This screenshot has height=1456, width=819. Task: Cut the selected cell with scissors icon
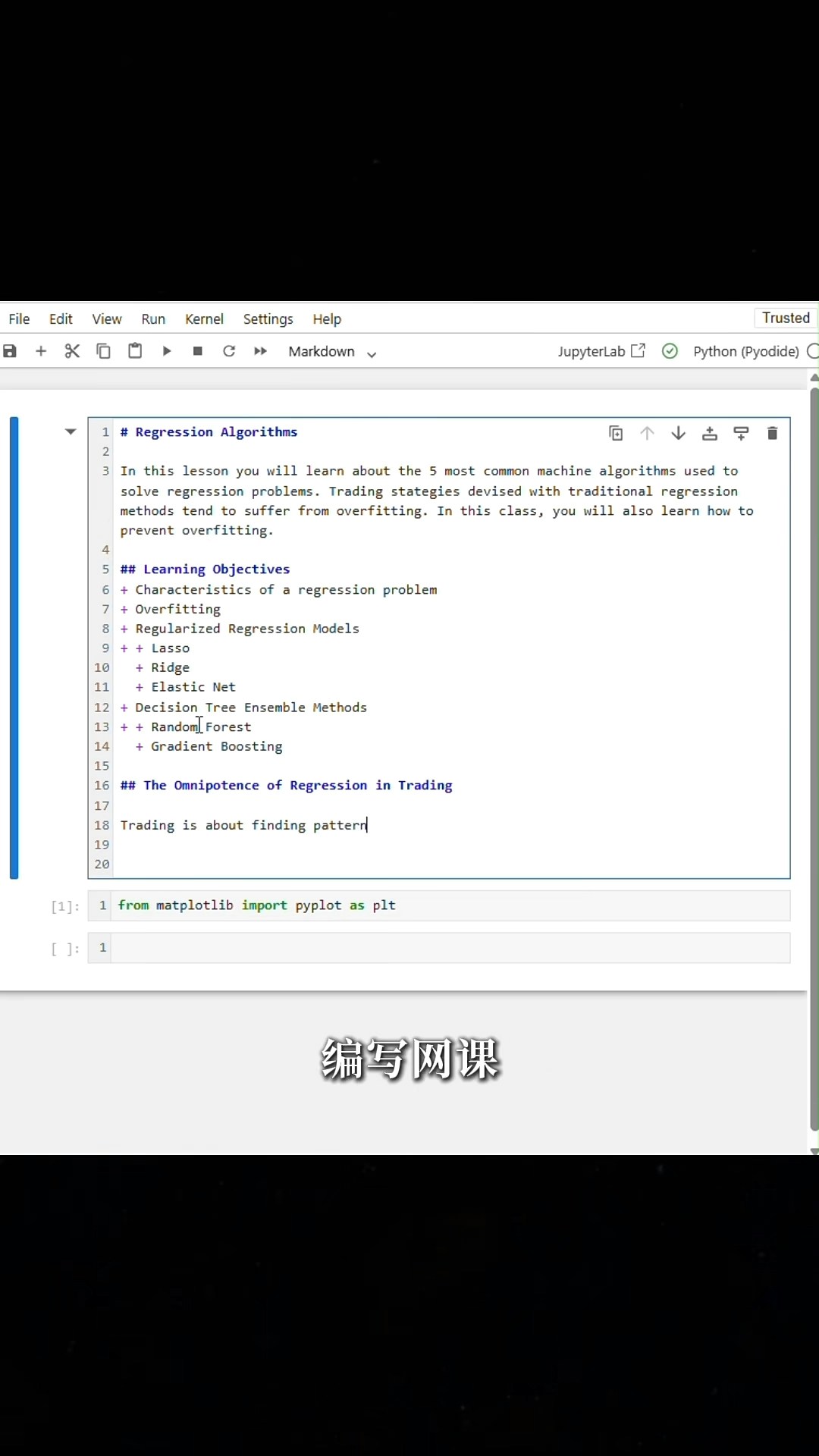tap(72, 351)
